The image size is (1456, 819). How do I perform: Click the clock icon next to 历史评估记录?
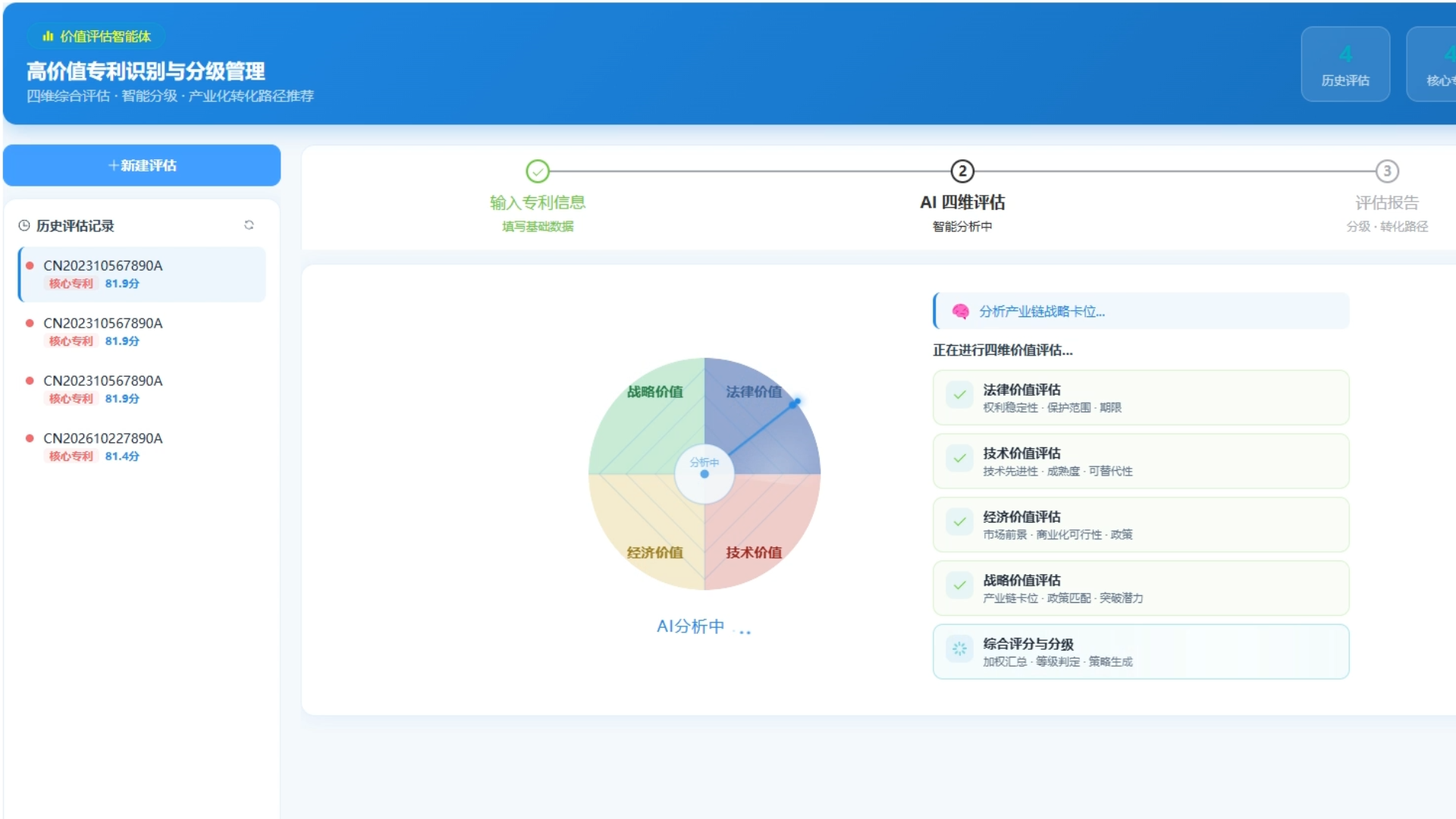coord(24,226)
